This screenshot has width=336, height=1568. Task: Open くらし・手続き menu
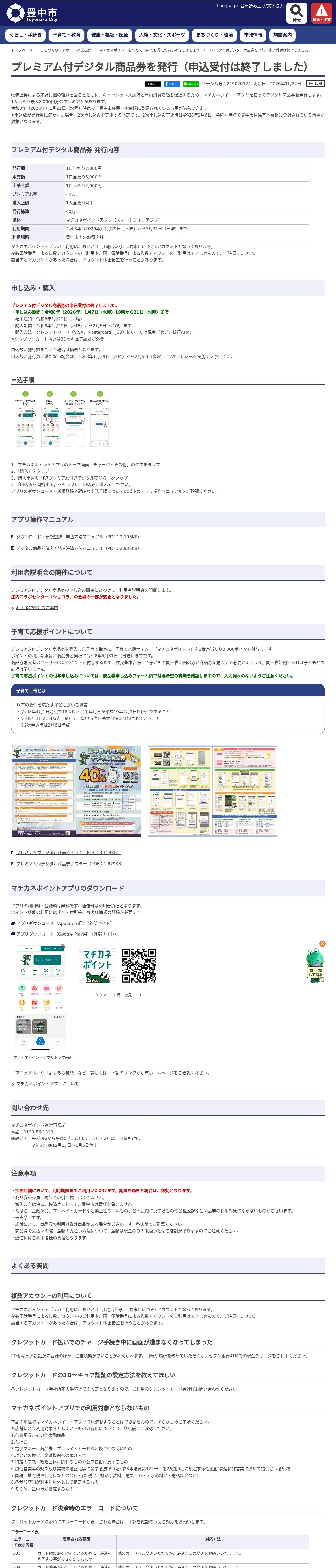(26, 35)
